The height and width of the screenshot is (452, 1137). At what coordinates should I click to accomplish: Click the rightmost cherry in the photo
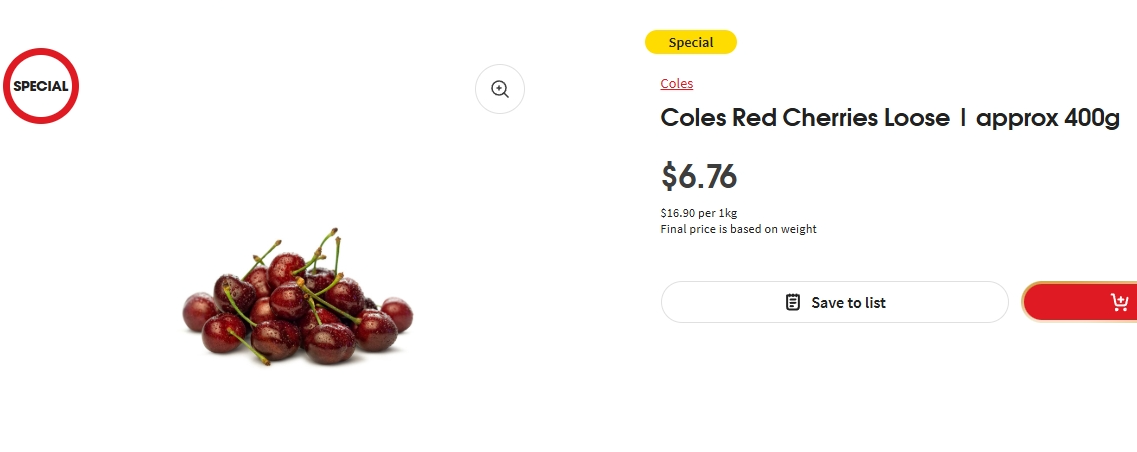397,314
